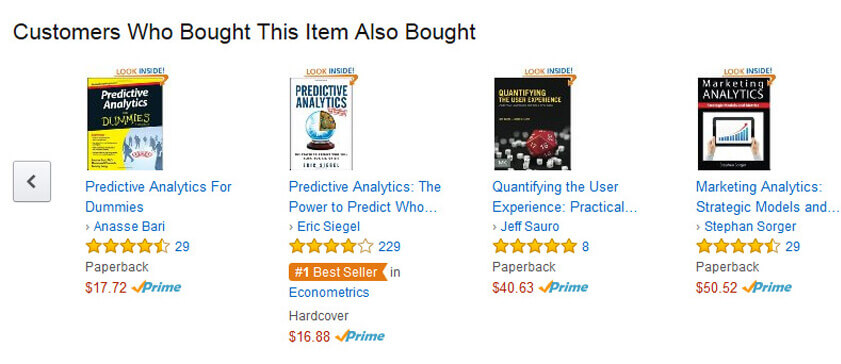841x364 pixels.
Task: View author Eric Siegel's page
Action: (328, 226)
